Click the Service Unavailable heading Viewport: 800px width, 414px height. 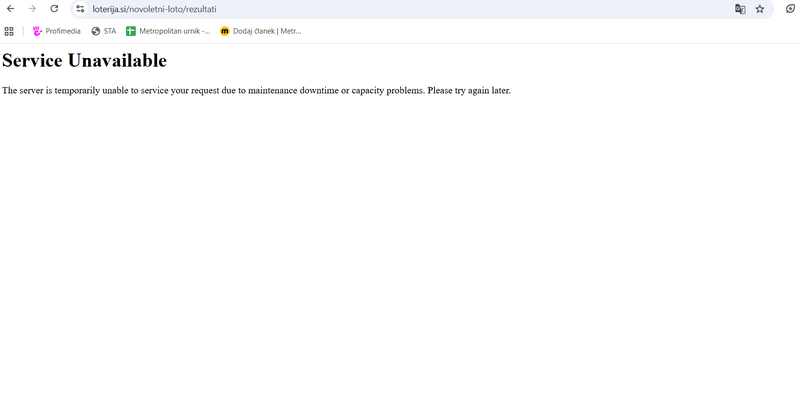point(85,61)
